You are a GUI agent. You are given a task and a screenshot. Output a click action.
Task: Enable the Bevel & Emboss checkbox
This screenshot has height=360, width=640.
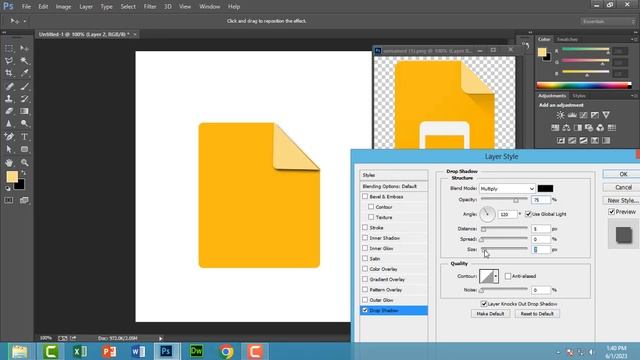point(365,196)
